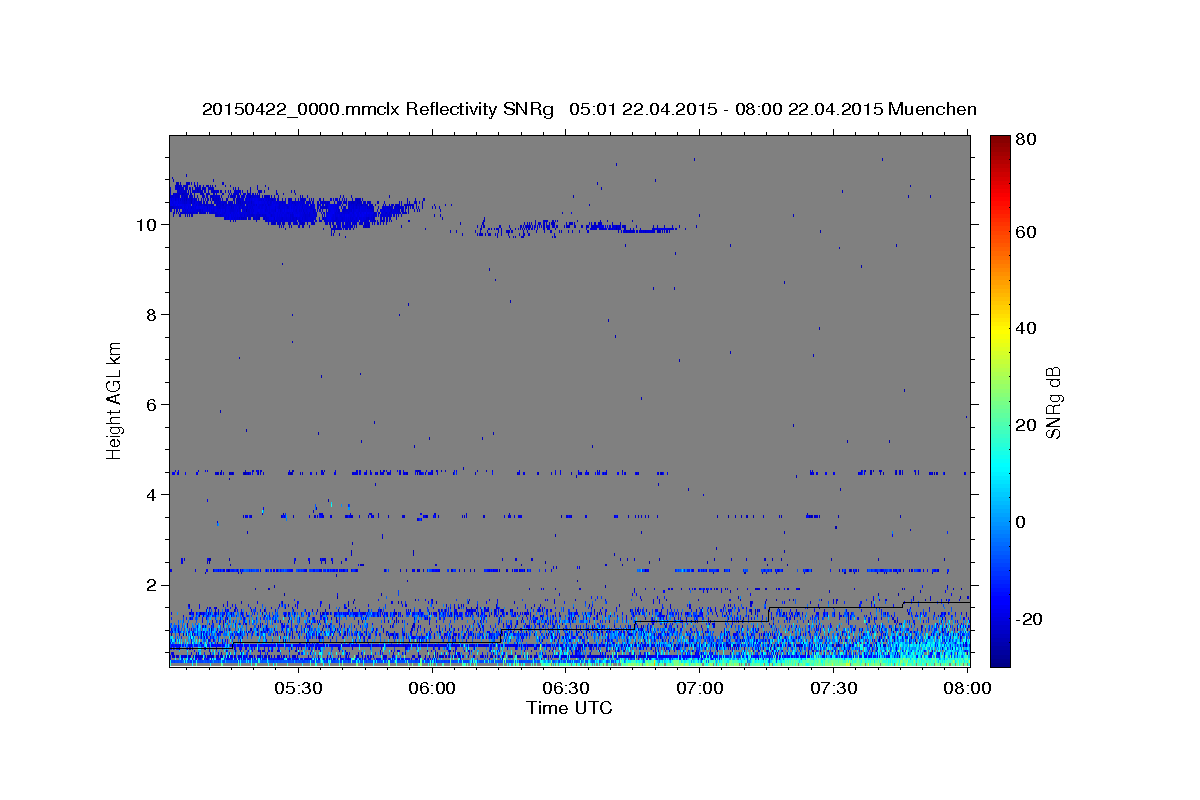Viewport: 1200px width, 800px height.
Task: Click the green region of the colorbar
Action: click(x=1000, y=400)
